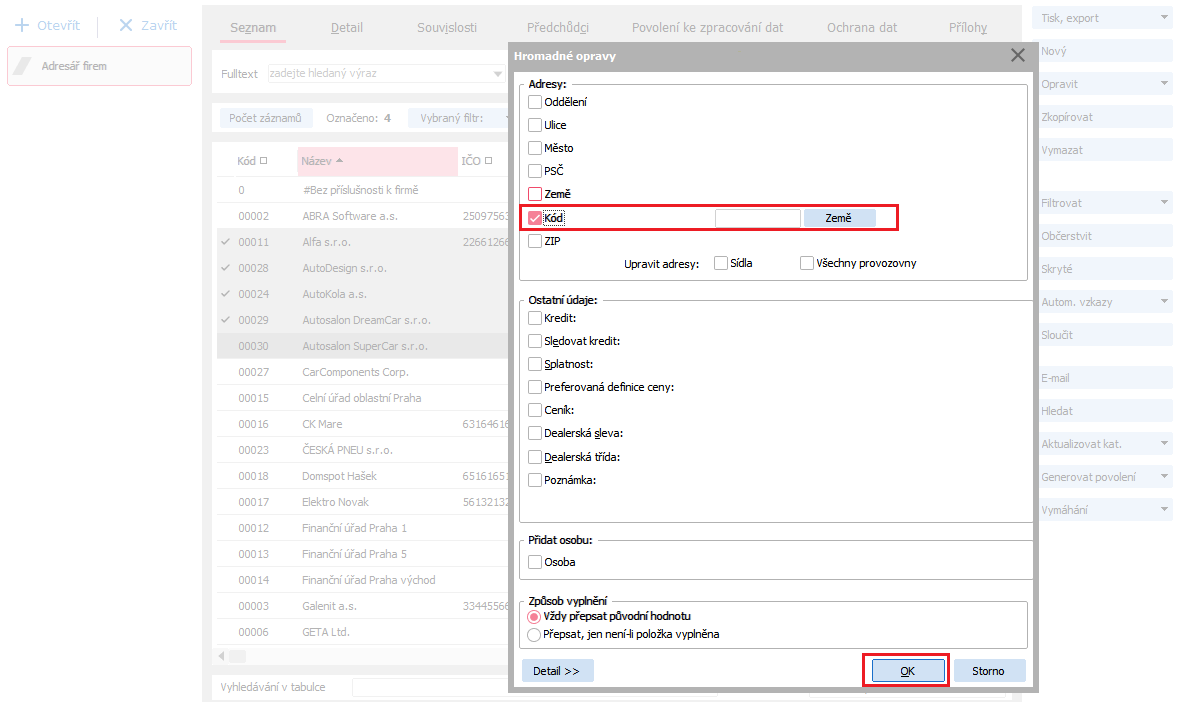The height and width of the screenshot is (702, 1182).
Task: Open the Detail tab
Action: click(x=347, y=28)
